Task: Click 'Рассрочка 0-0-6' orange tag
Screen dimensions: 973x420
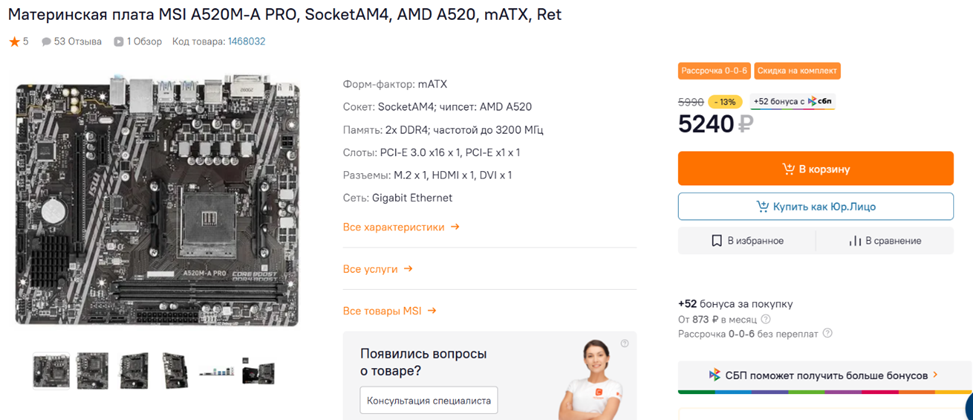Action: click(x=713, y=71)
